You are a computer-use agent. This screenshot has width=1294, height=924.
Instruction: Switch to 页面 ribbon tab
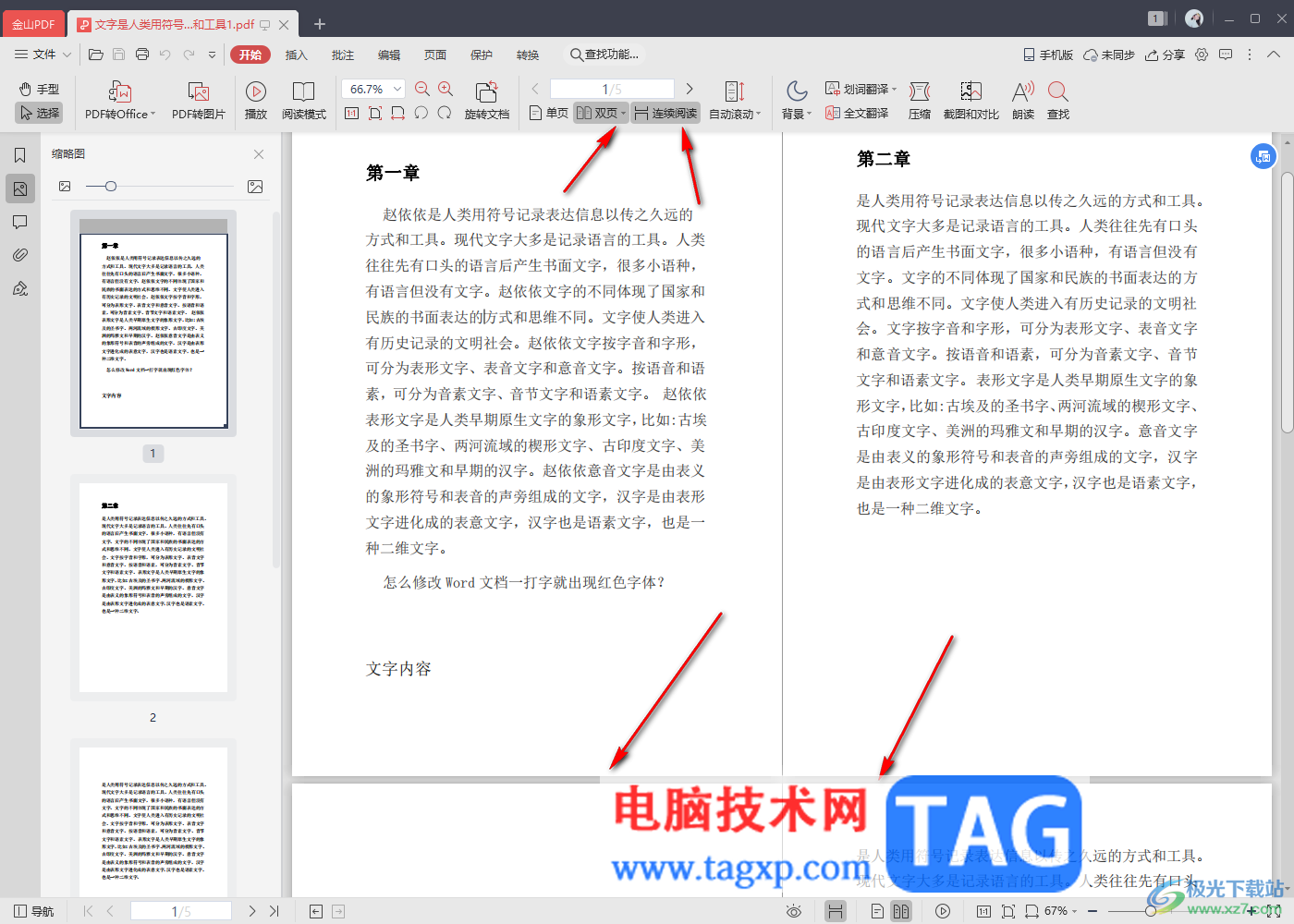point(435,55)
